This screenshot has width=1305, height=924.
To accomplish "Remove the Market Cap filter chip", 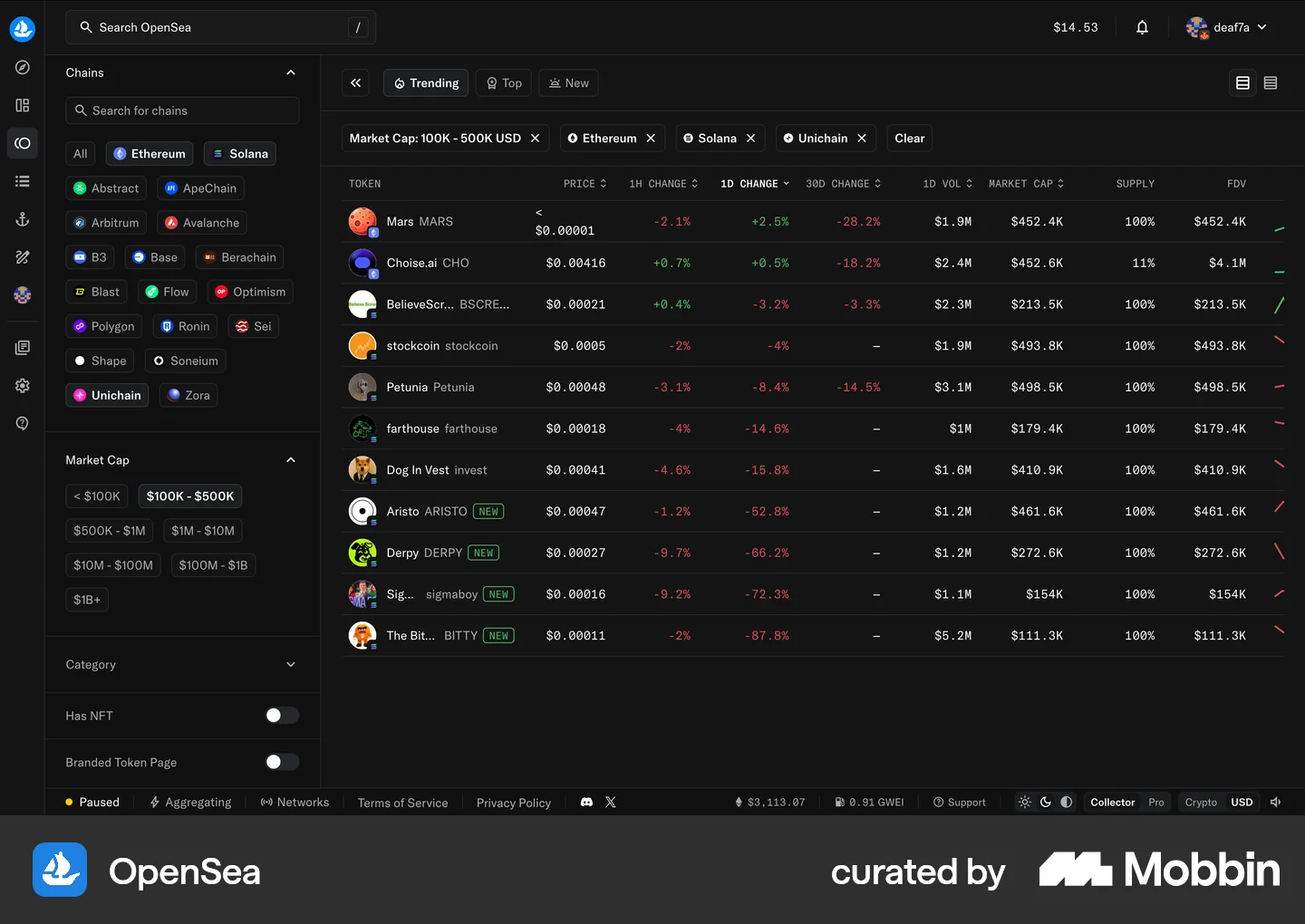I will [536, 139].
